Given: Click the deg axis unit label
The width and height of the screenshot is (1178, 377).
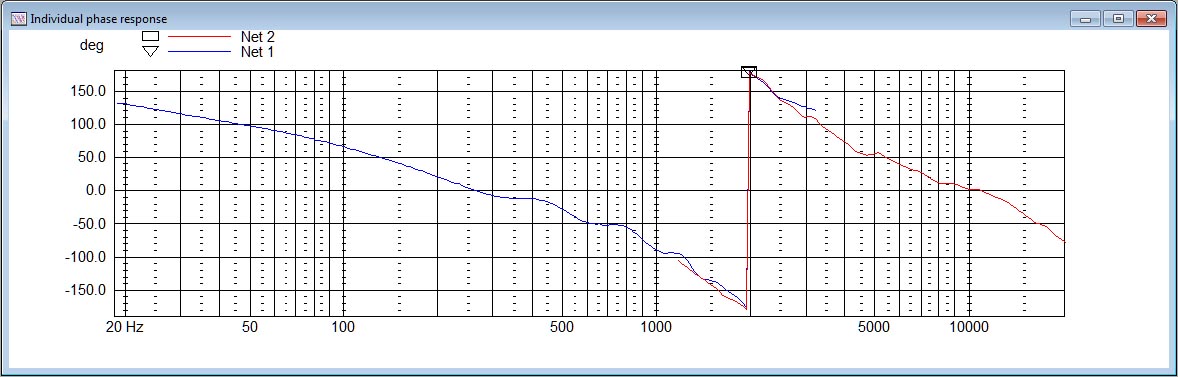Looking at the screenshot, I should [92, 46].
